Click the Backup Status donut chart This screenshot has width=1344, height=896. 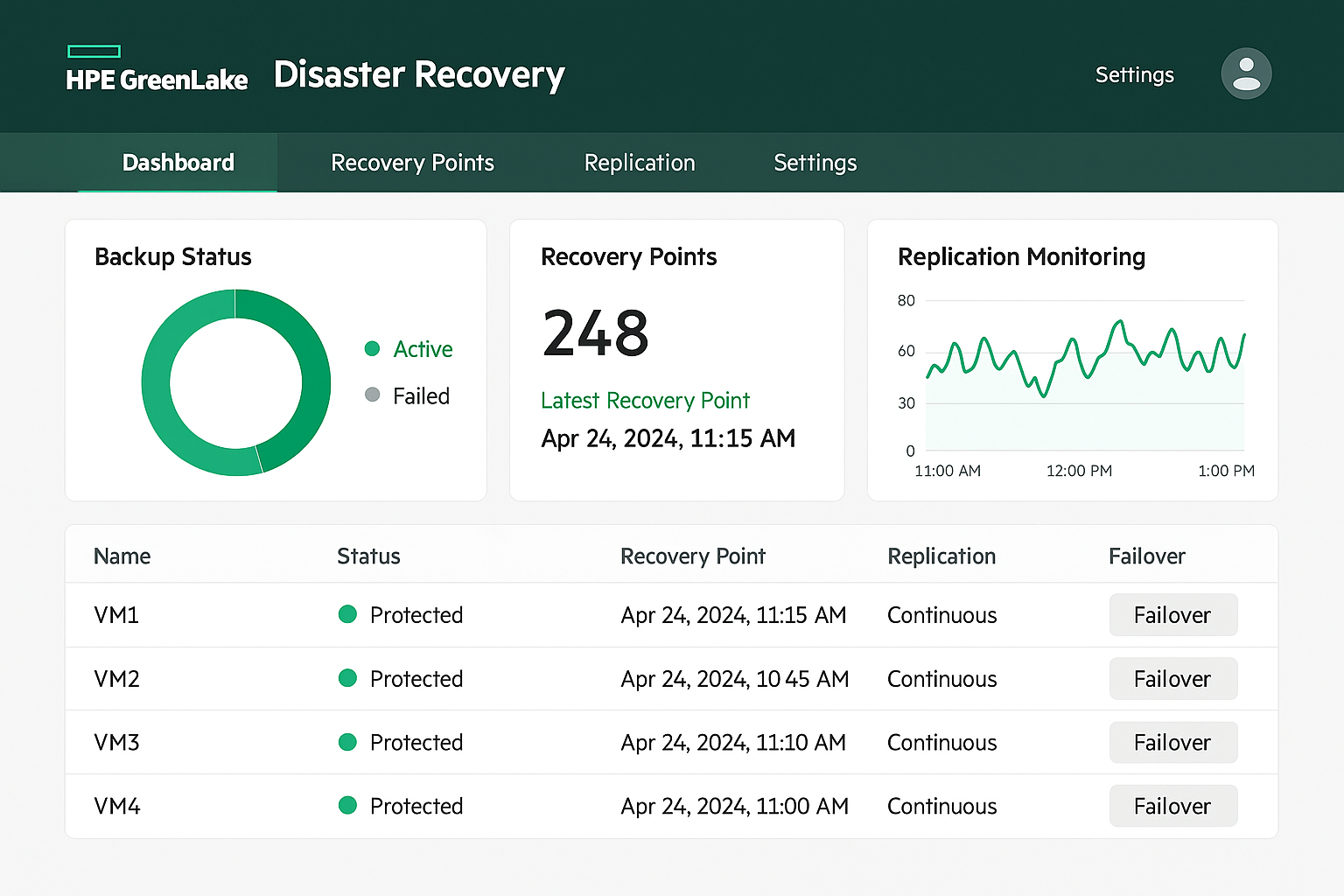pyautogui.click(x=234, y=382)
